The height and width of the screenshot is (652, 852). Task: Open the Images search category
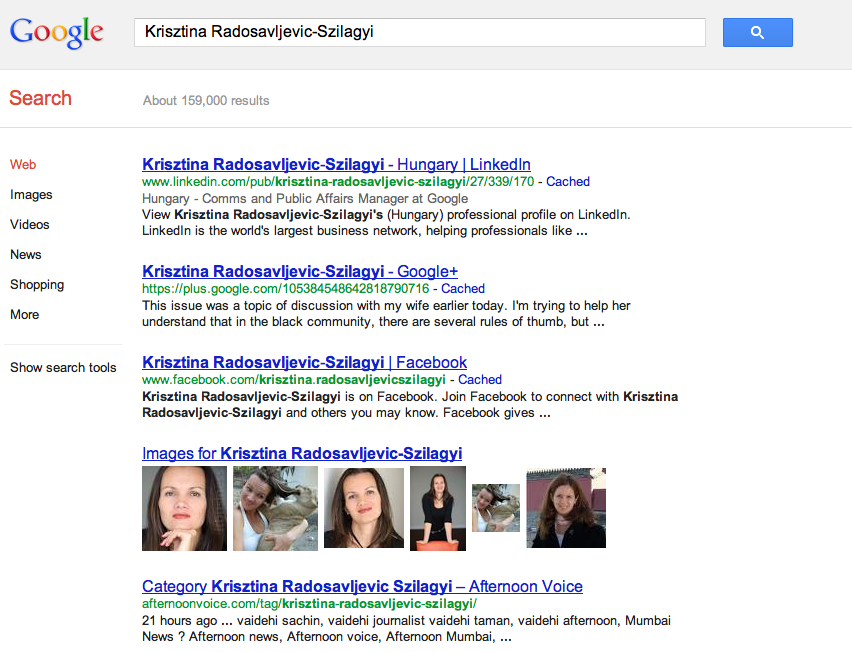(31, 195)
